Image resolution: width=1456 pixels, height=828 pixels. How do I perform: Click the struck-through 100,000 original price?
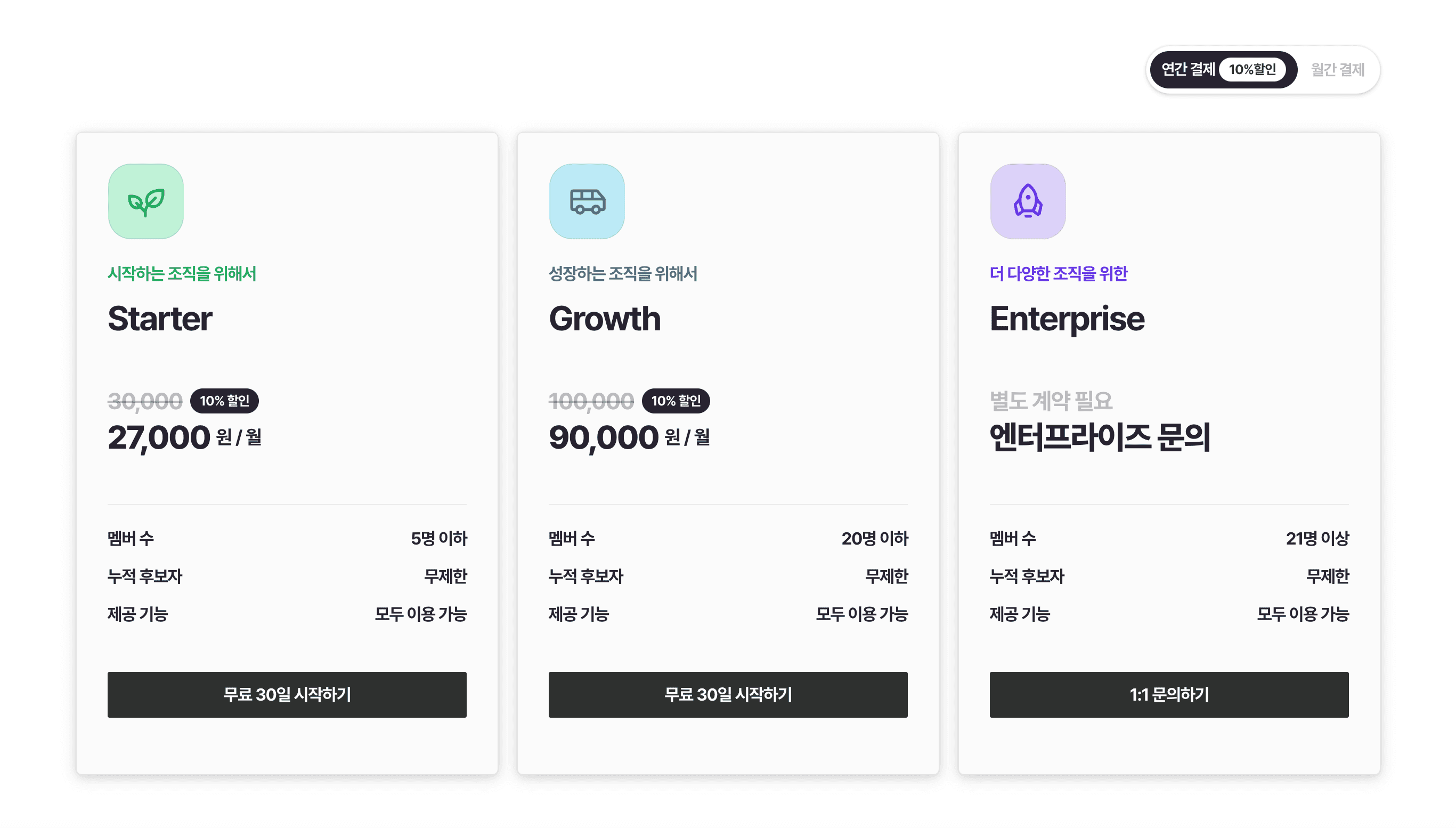[x=591, y=402]
